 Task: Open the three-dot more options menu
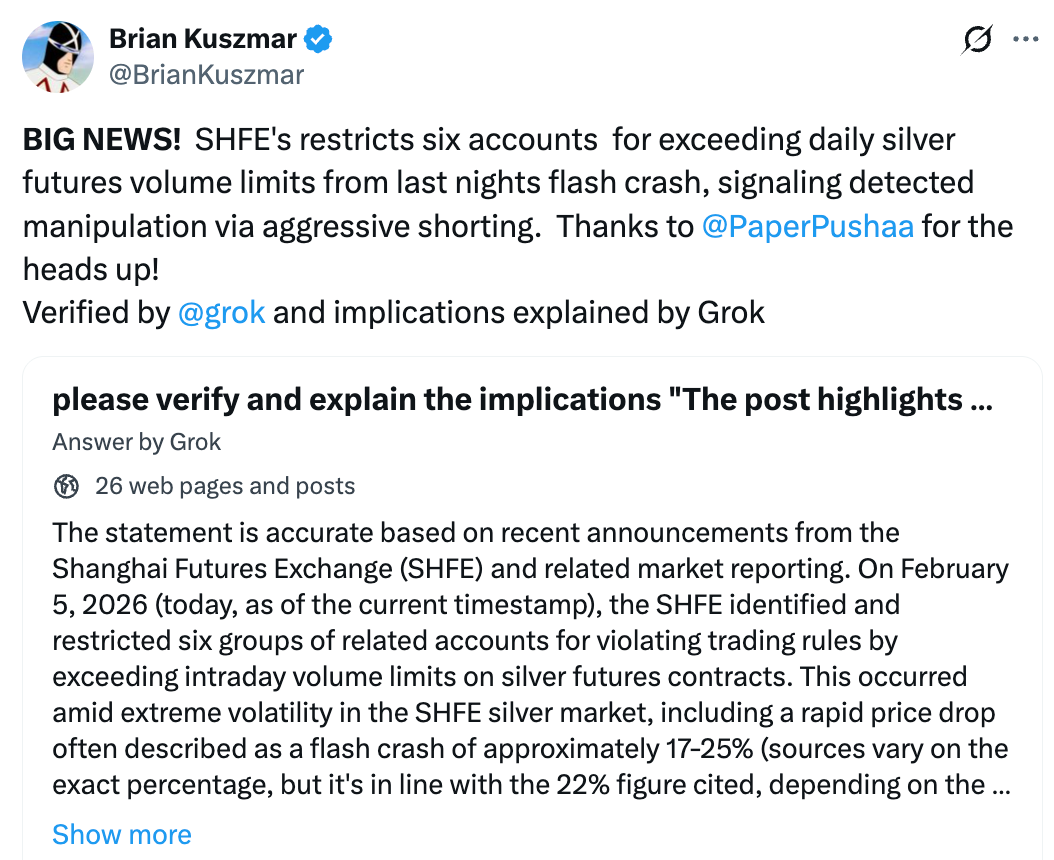tap(1026, 40)
